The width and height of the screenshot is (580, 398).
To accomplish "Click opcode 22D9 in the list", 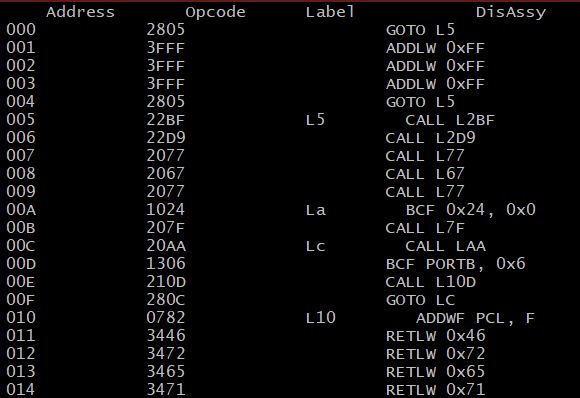I will coord(166,138).
